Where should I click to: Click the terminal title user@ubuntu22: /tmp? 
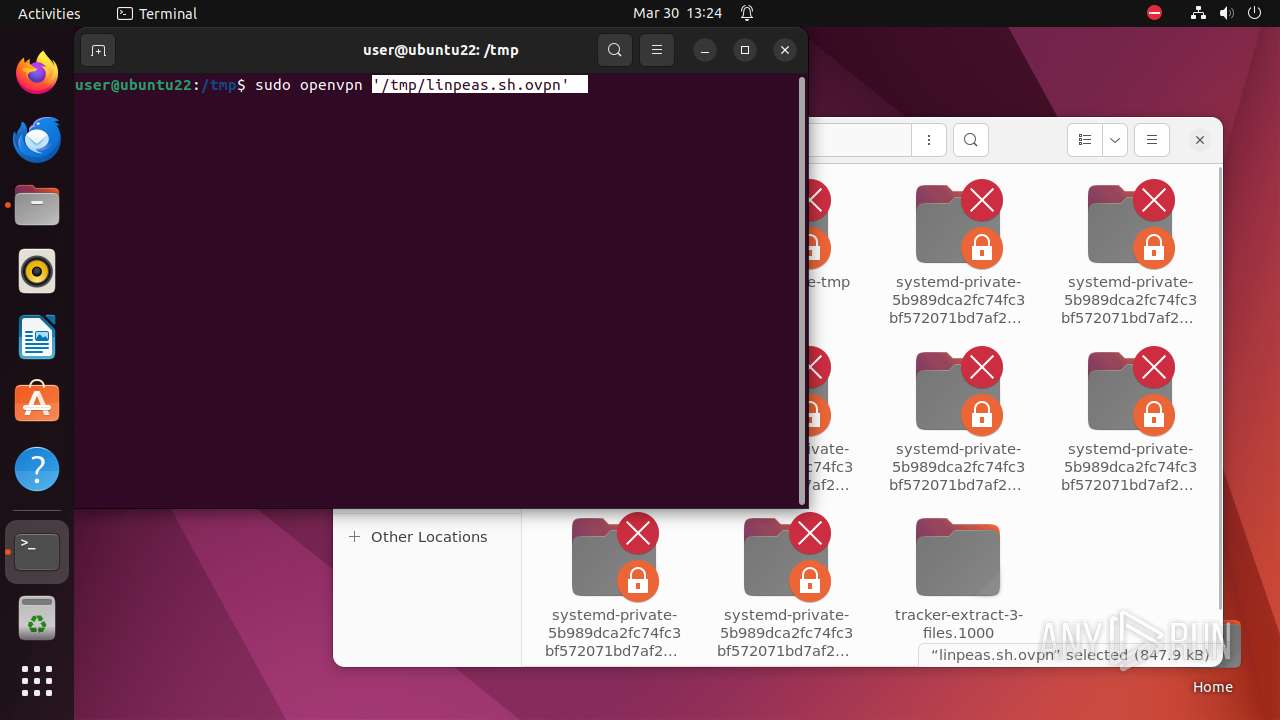(x=441, y=50)
